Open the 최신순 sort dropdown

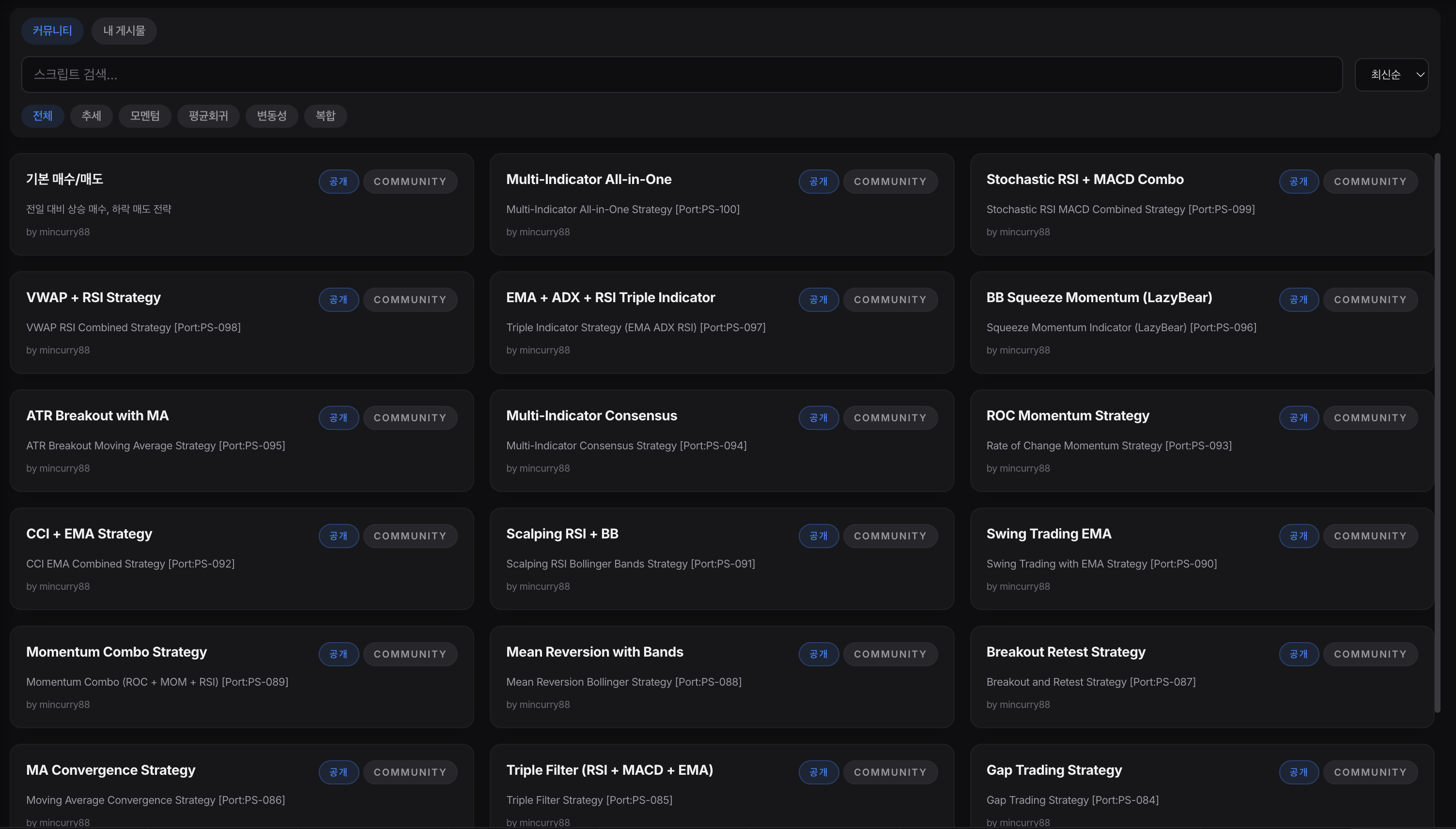tap(1391, 75)
